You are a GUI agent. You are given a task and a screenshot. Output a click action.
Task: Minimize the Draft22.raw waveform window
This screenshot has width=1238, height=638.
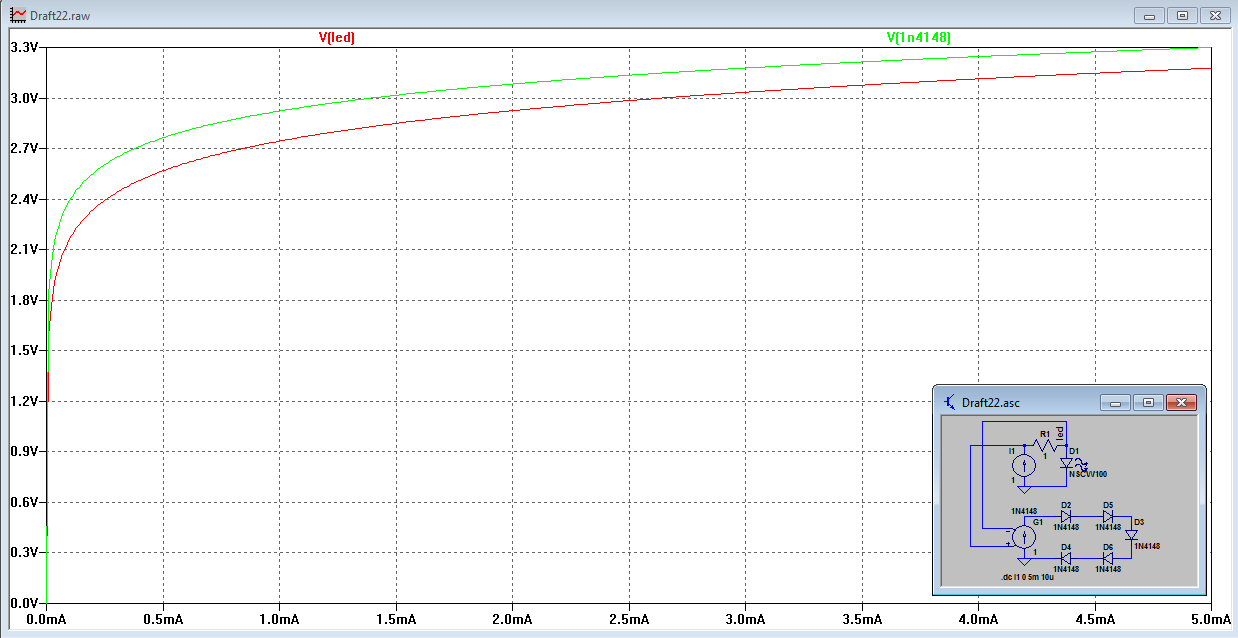point(1148,16)
